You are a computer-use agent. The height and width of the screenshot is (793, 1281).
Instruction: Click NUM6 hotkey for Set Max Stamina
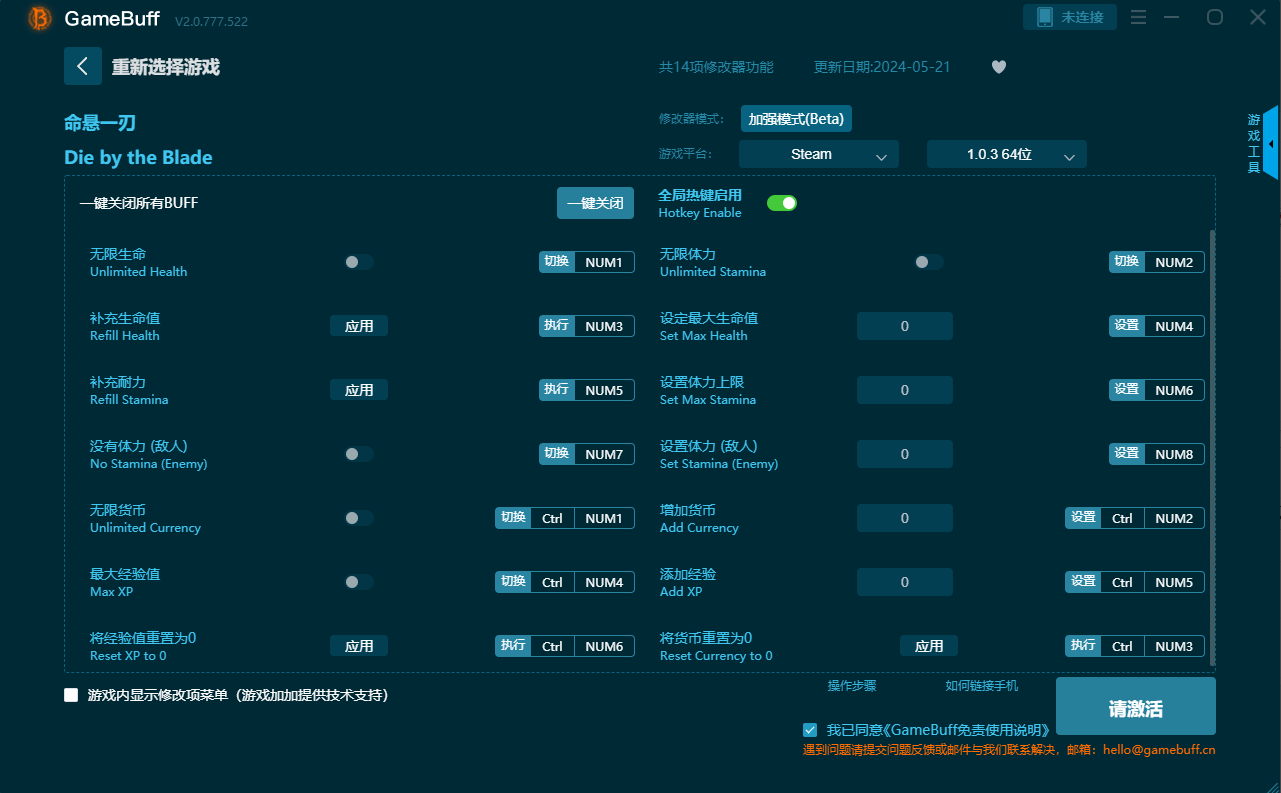click(x=1174, y=390)
